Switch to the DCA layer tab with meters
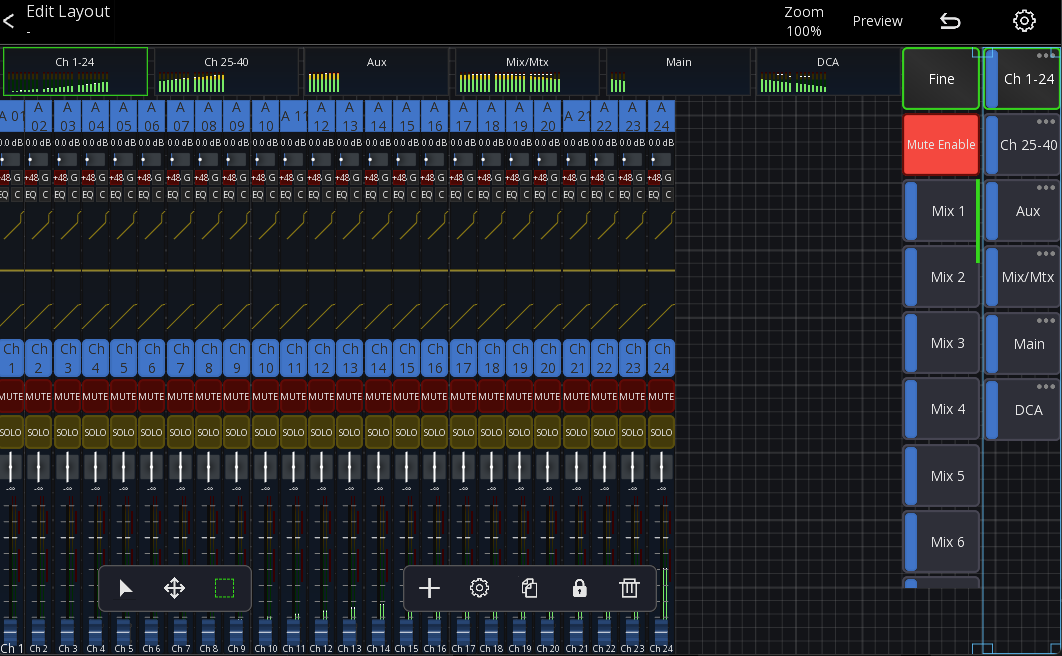The image size is (1062, 656). pos(828,72)
